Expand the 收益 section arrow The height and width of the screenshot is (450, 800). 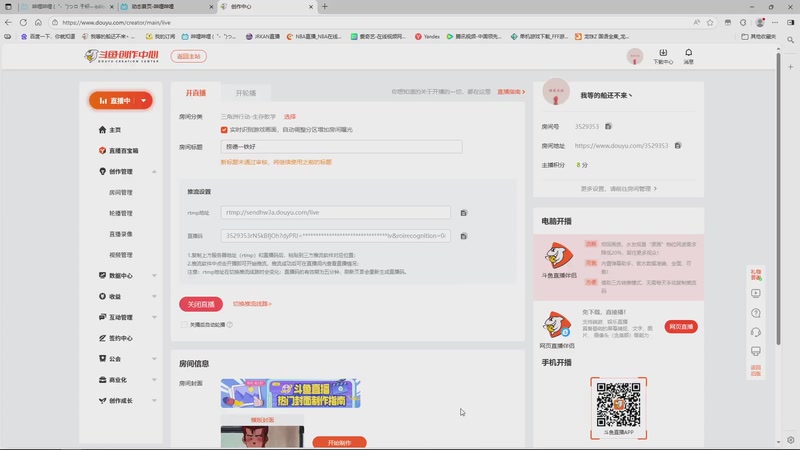pyautogui.click(x=154, y=296)
